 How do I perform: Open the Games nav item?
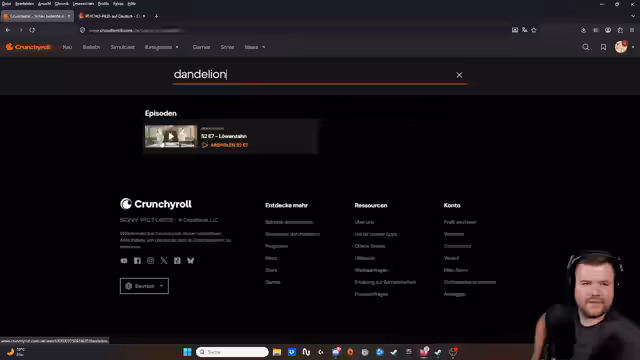point(201,47)
